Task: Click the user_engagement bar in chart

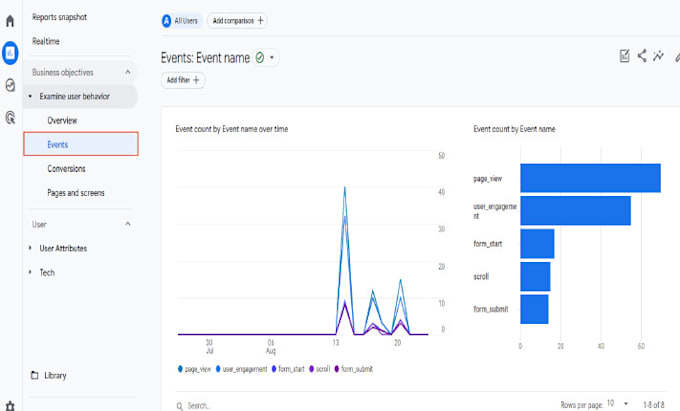Action: pyautogui.click(x=575, y=211)
